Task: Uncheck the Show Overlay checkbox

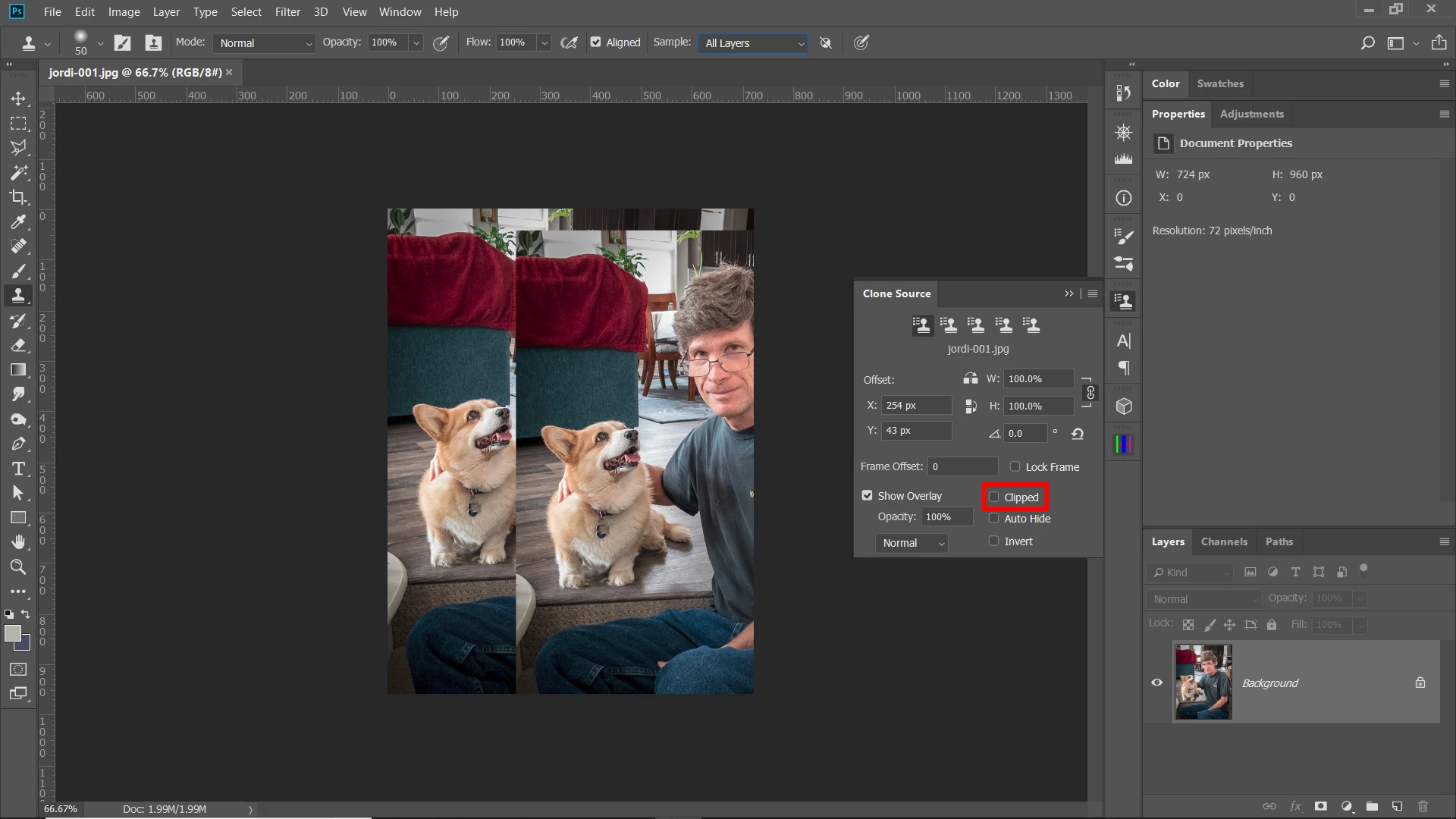Action: (867, 495)
